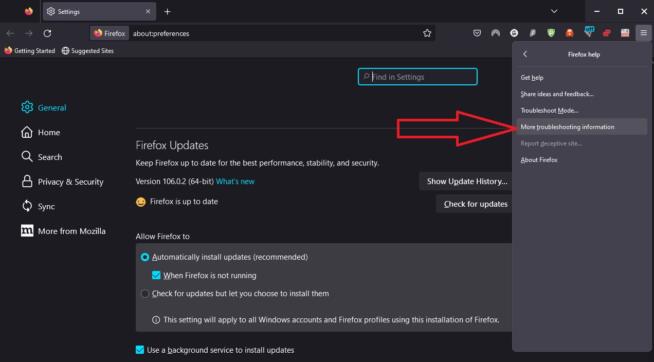654x362 pixels.
Task: Click the gray feather extension icon
Action: 533,33
